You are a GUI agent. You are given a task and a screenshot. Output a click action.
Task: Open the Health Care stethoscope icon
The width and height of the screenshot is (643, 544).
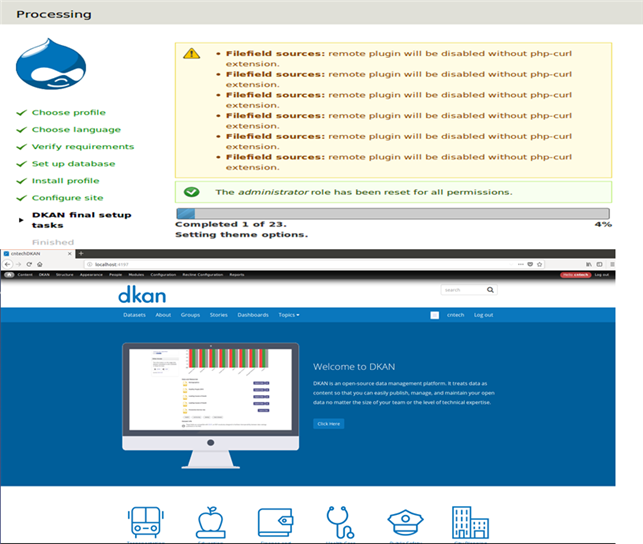click(340, 522)
